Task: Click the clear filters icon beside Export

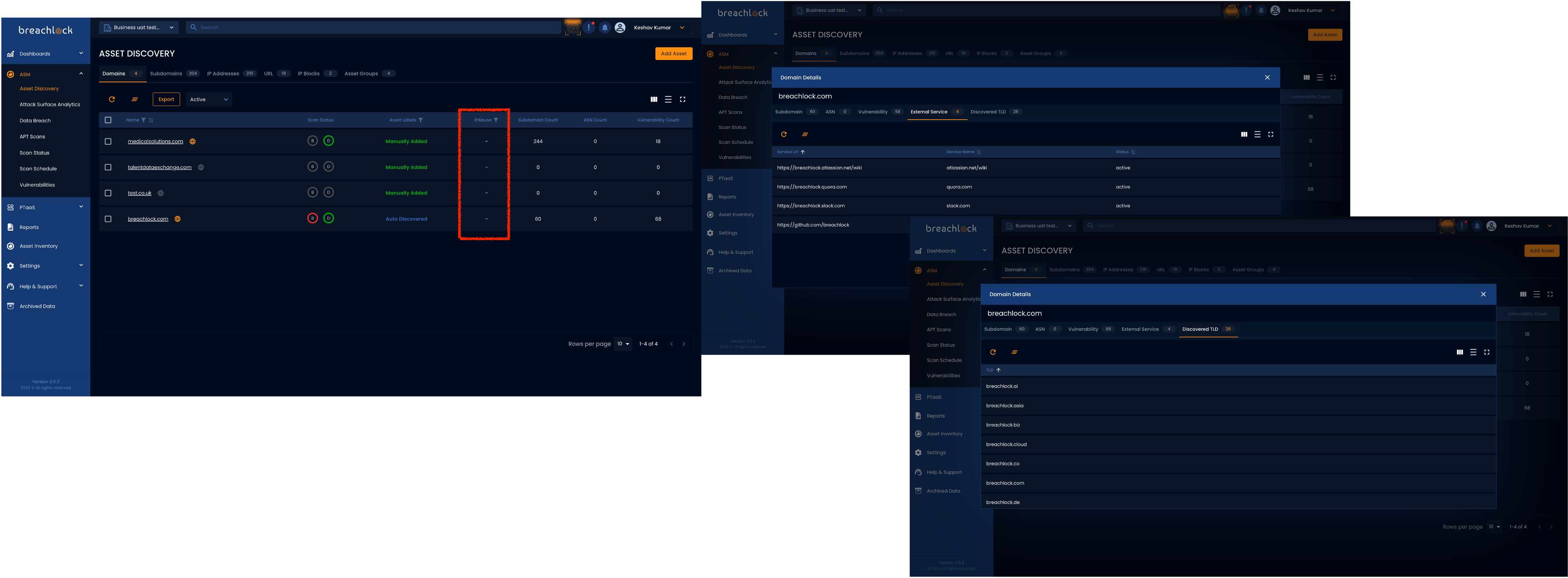Action: click(x=135, y=99)
